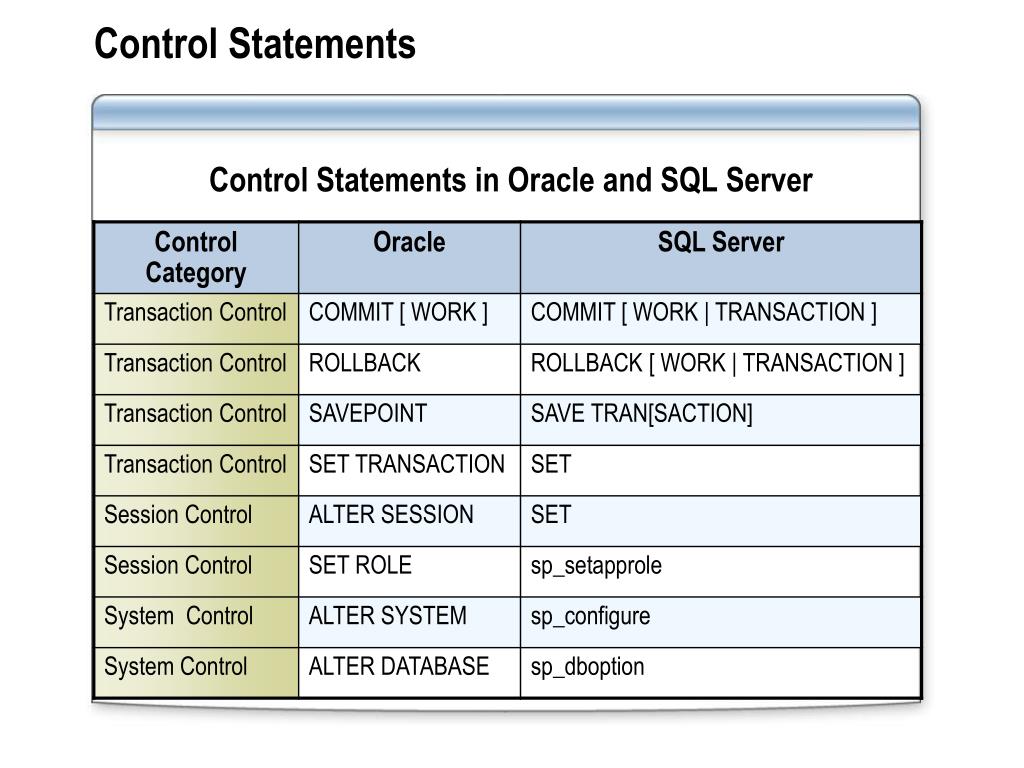Click ROLLBACK [ WORK | TRANSACTION ] cell
The width and height of the screenshot is (1024, 768).
pyautogui.click(x=720, y=369)
